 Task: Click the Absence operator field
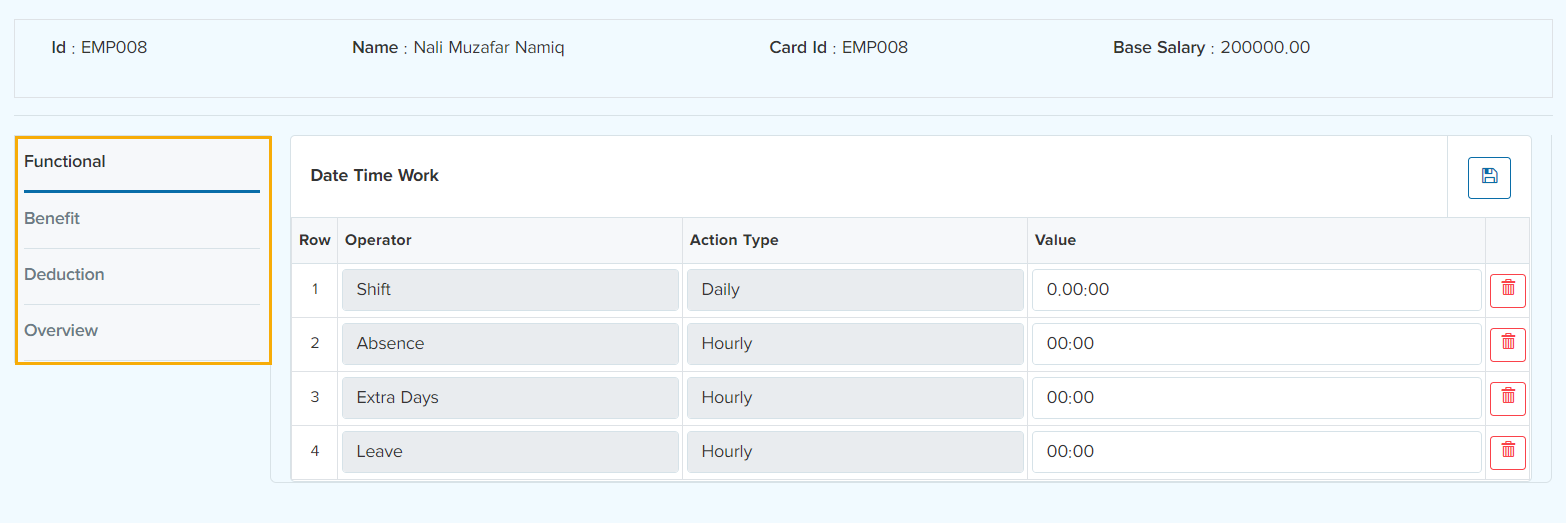tap(510, 344)
